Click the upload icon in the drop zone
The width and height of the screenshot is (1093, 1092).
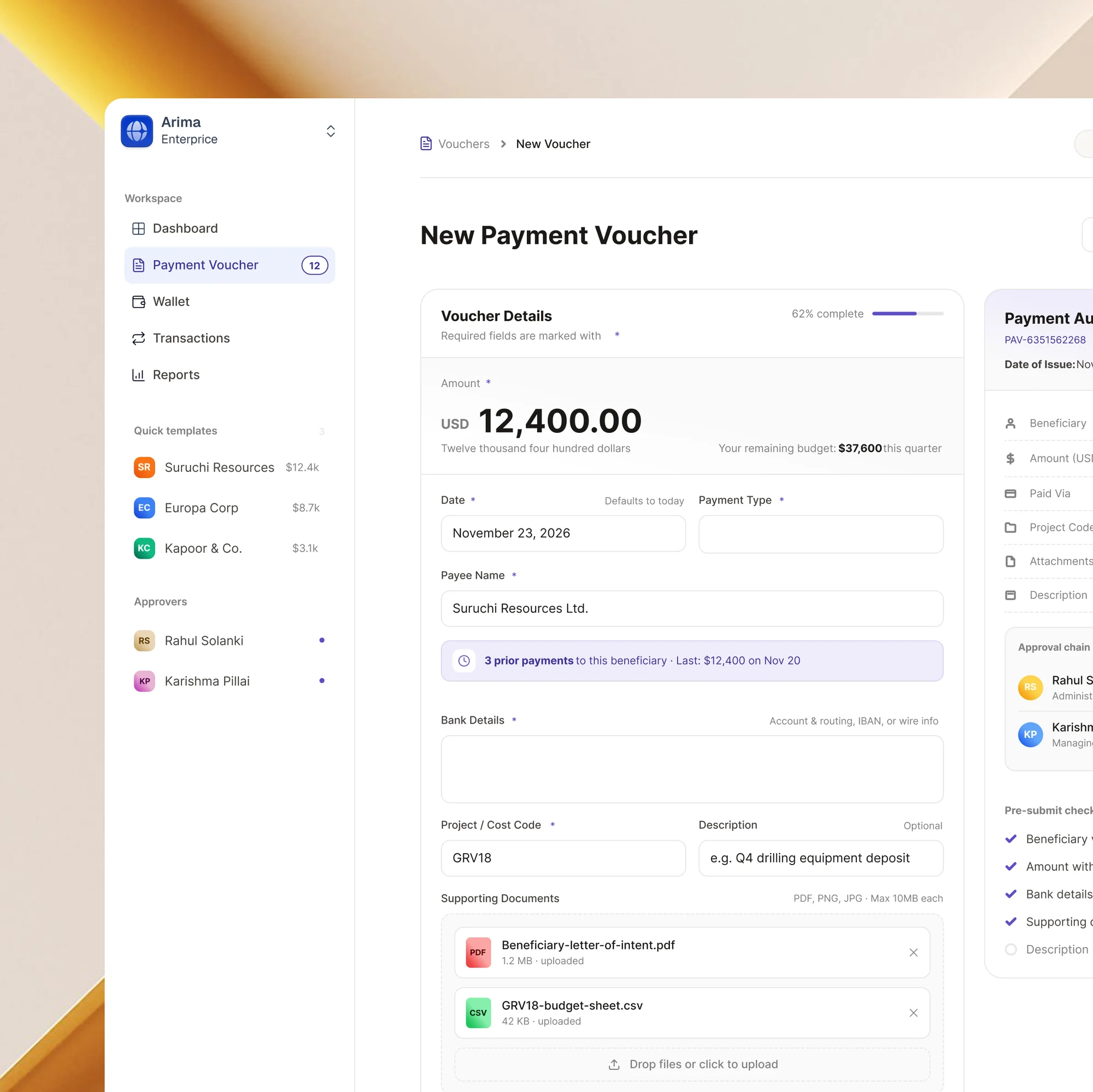point(614,1064)
